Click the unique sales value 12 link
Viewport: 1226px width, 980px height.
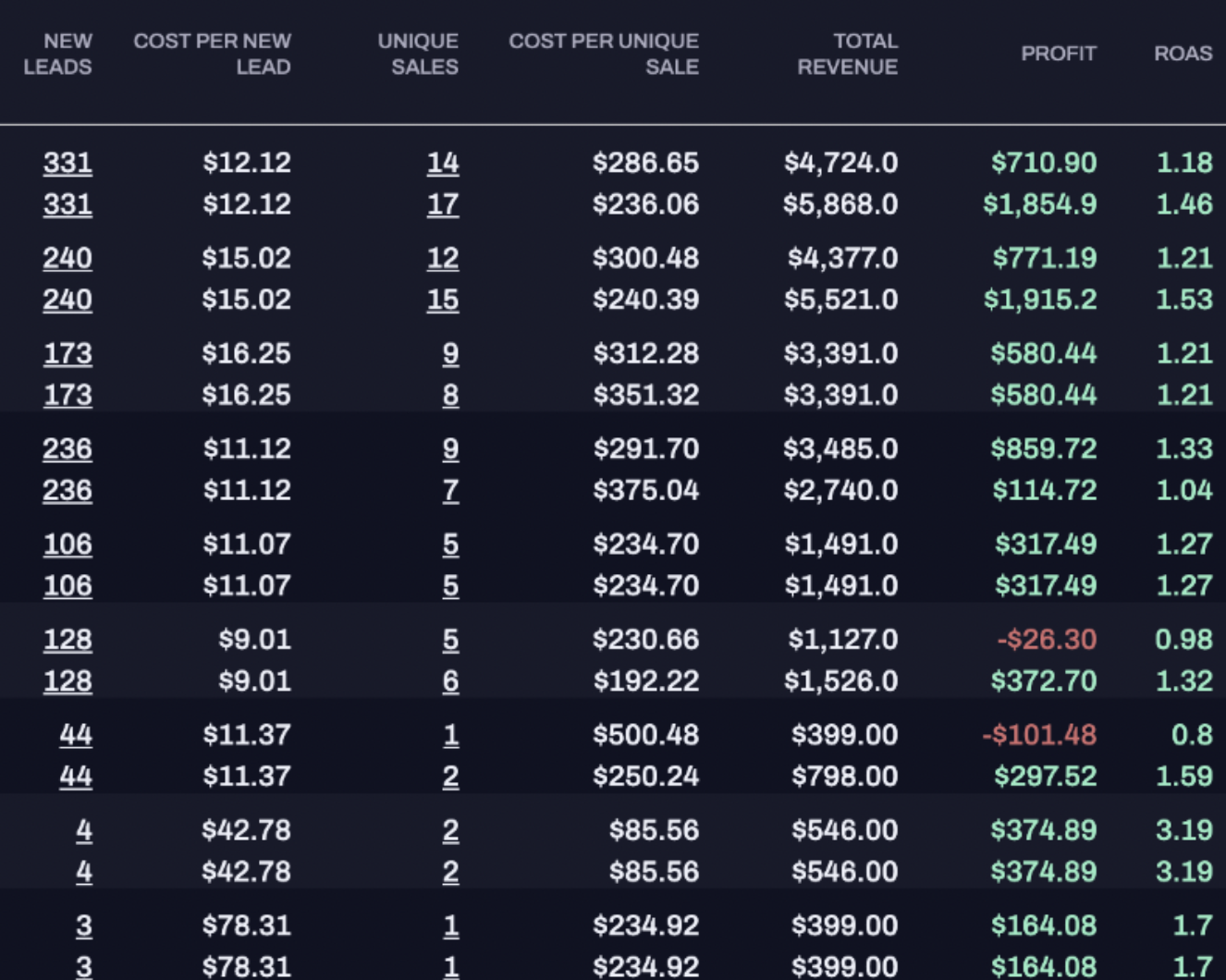[443, 258]
